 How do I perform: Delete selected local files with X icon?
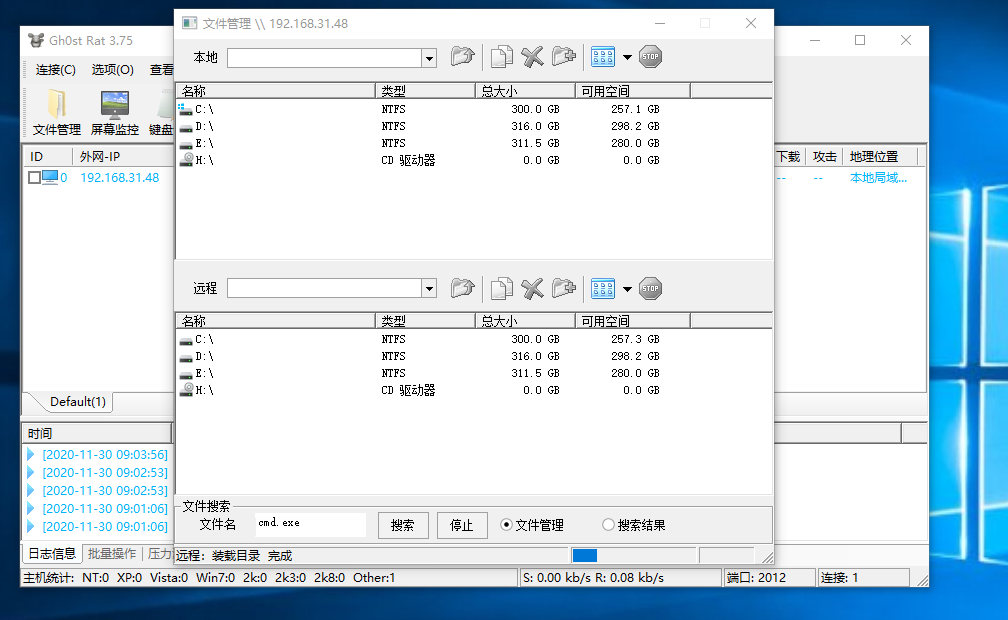[532, 57]
